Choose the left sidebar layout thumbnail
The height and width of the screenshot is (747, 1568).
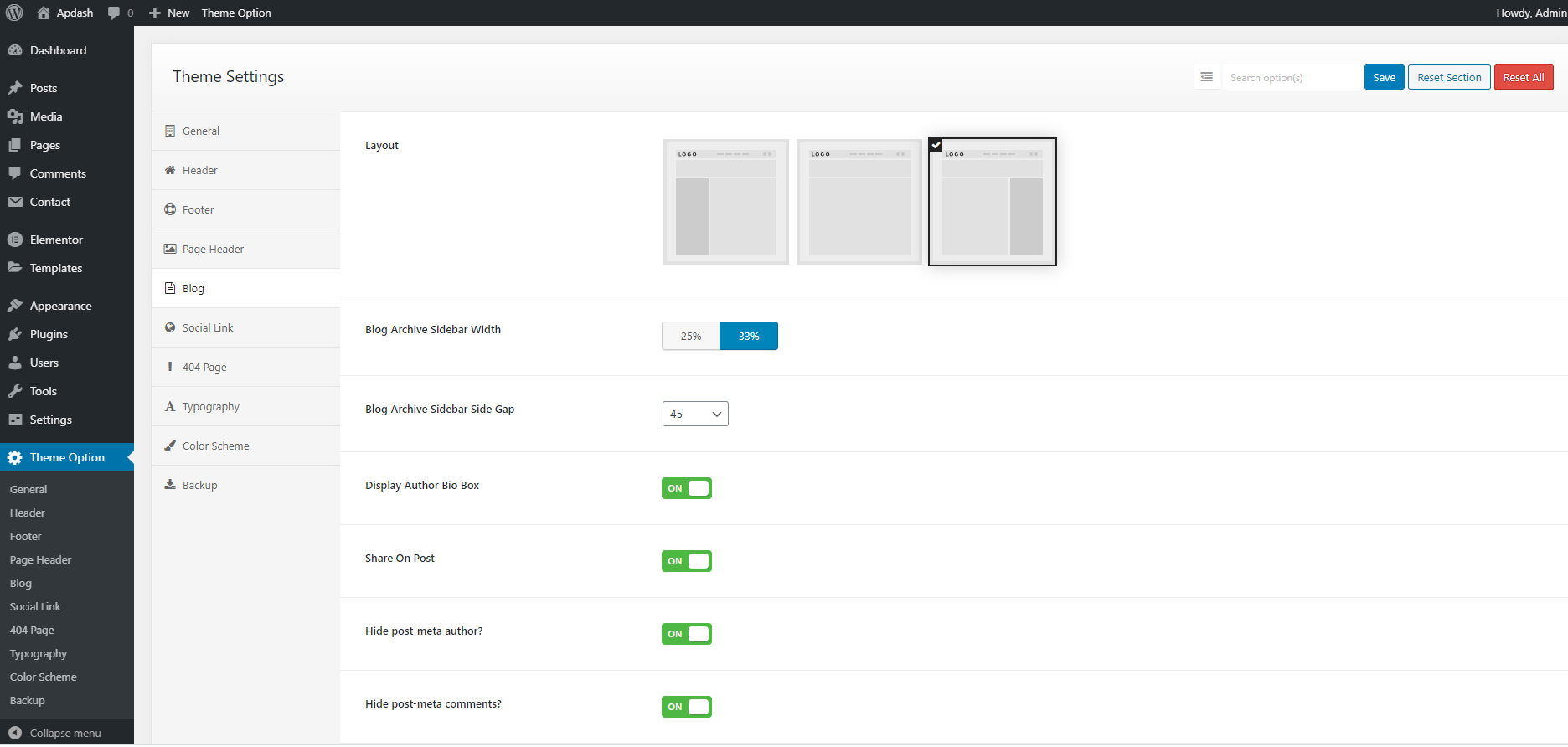(x=725, y=202)
